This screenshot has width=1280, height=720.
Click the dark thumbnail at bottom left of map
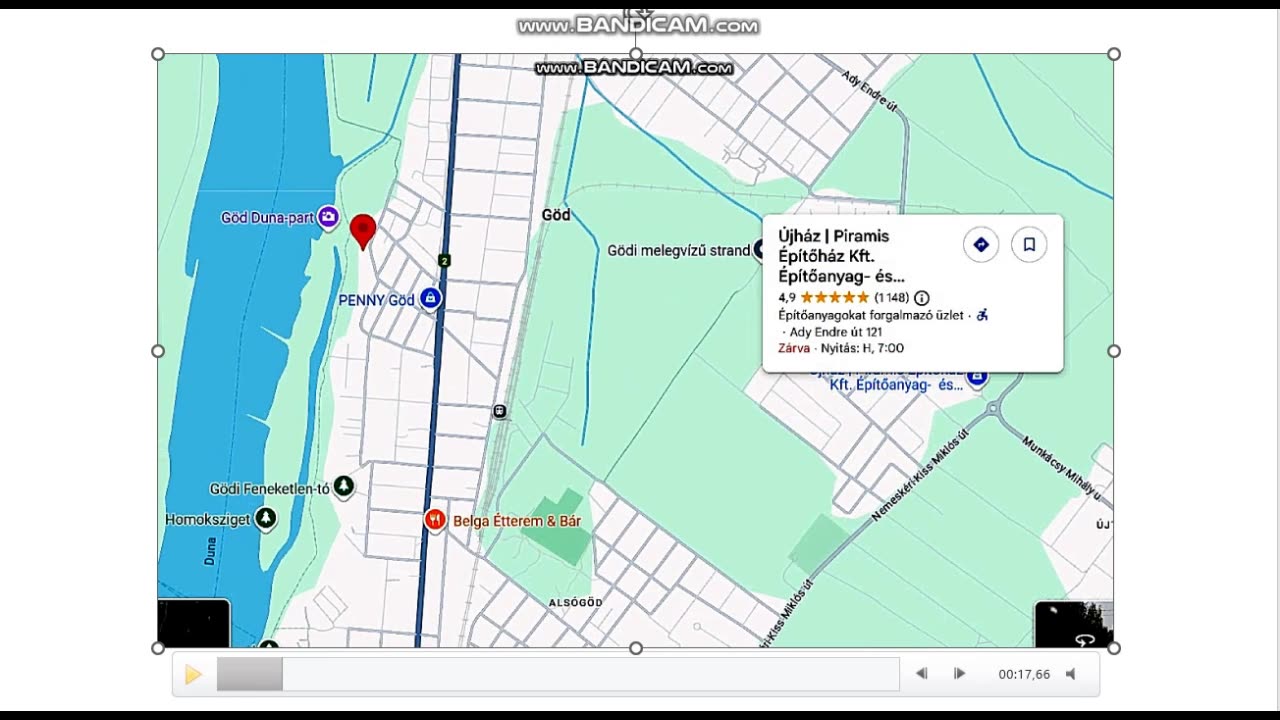click(194, 623)
